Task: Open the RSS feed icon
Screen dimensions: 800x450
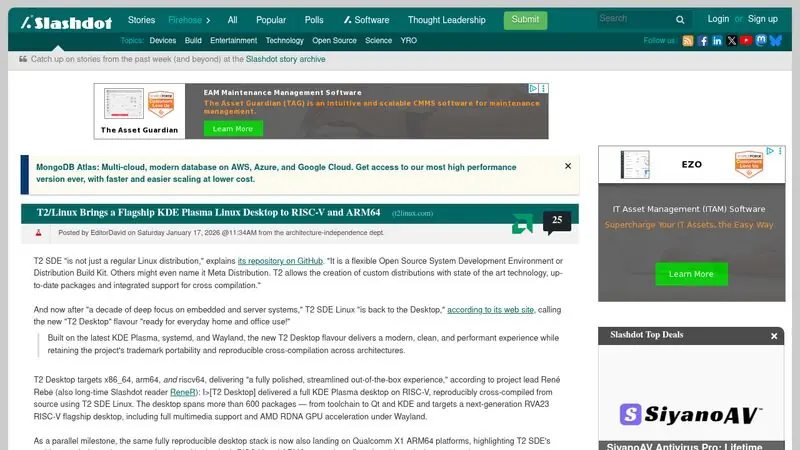Action: [688, 41]
